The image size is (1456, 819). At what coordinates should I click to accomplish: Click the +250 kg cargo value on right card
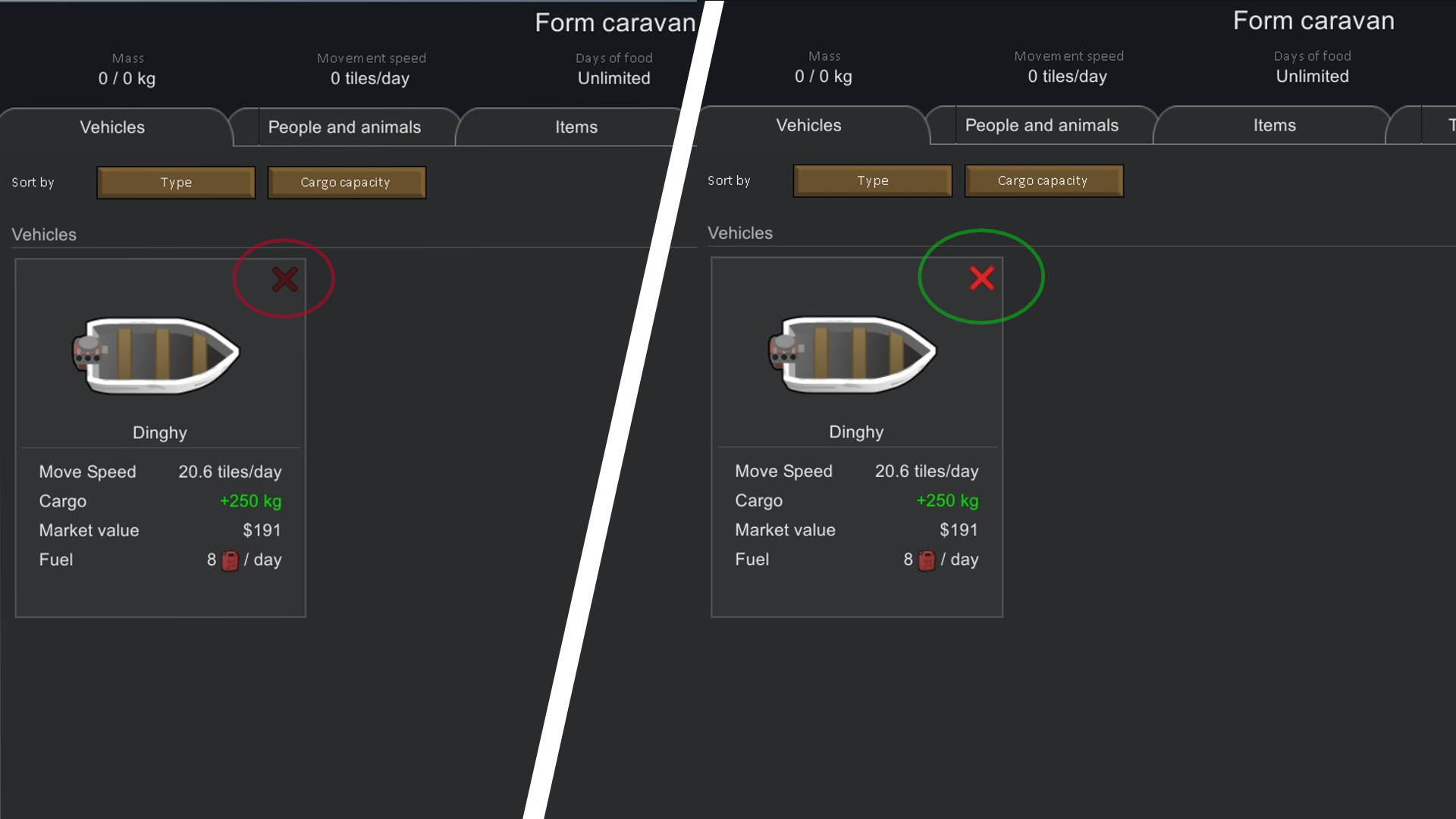[947, 500]
